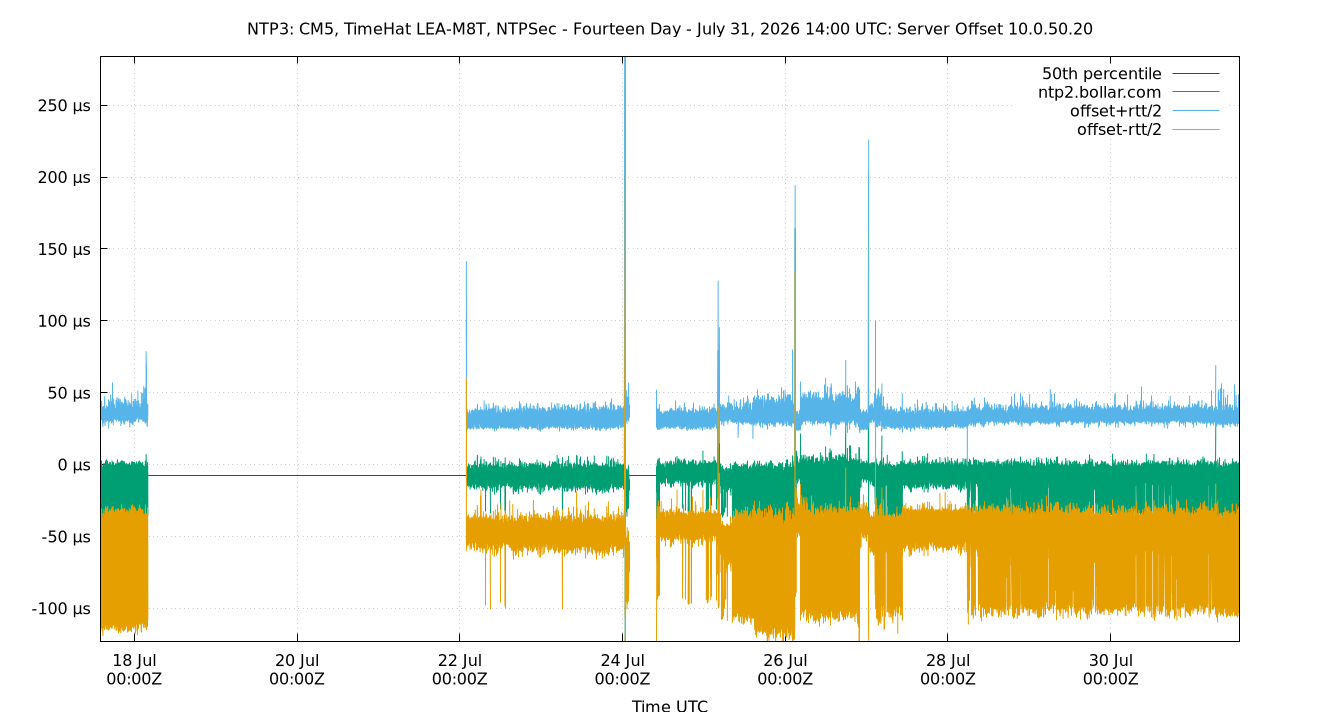Select the 'offset+rtt/2' legend label

(1115, 111)
